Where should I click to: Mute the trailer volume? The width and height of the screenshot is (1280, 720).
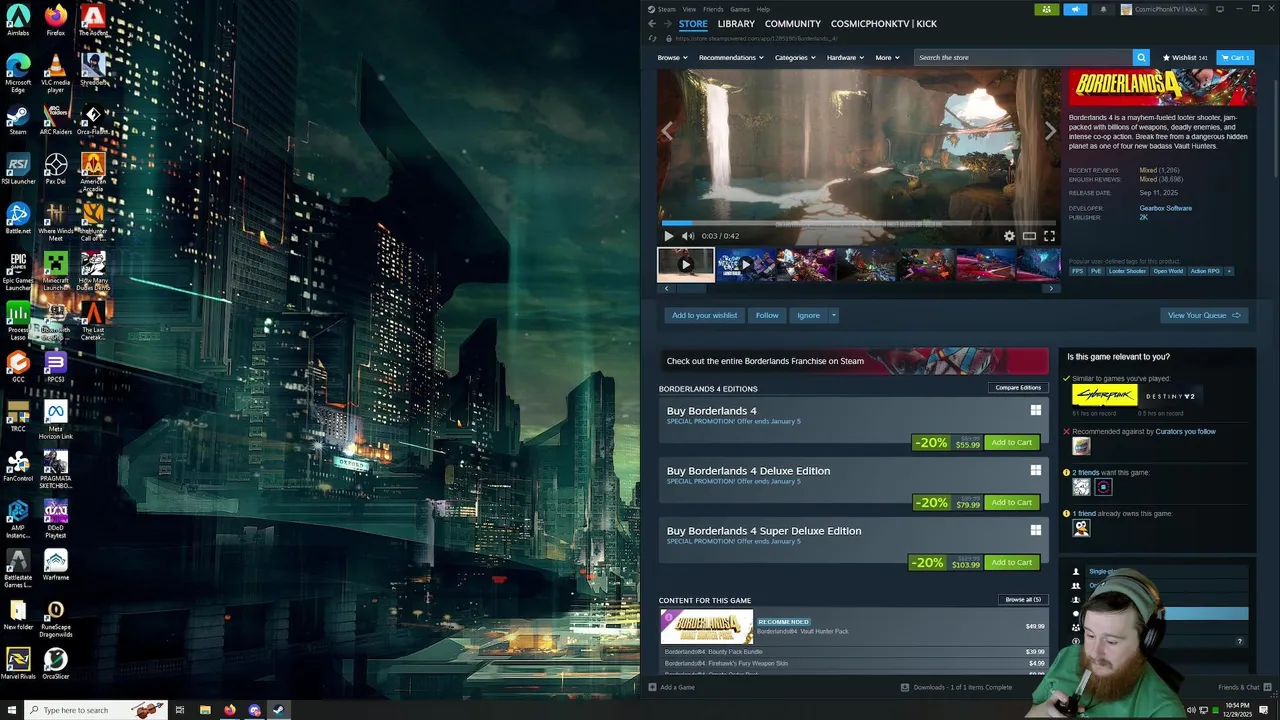(x=688, y=236)
